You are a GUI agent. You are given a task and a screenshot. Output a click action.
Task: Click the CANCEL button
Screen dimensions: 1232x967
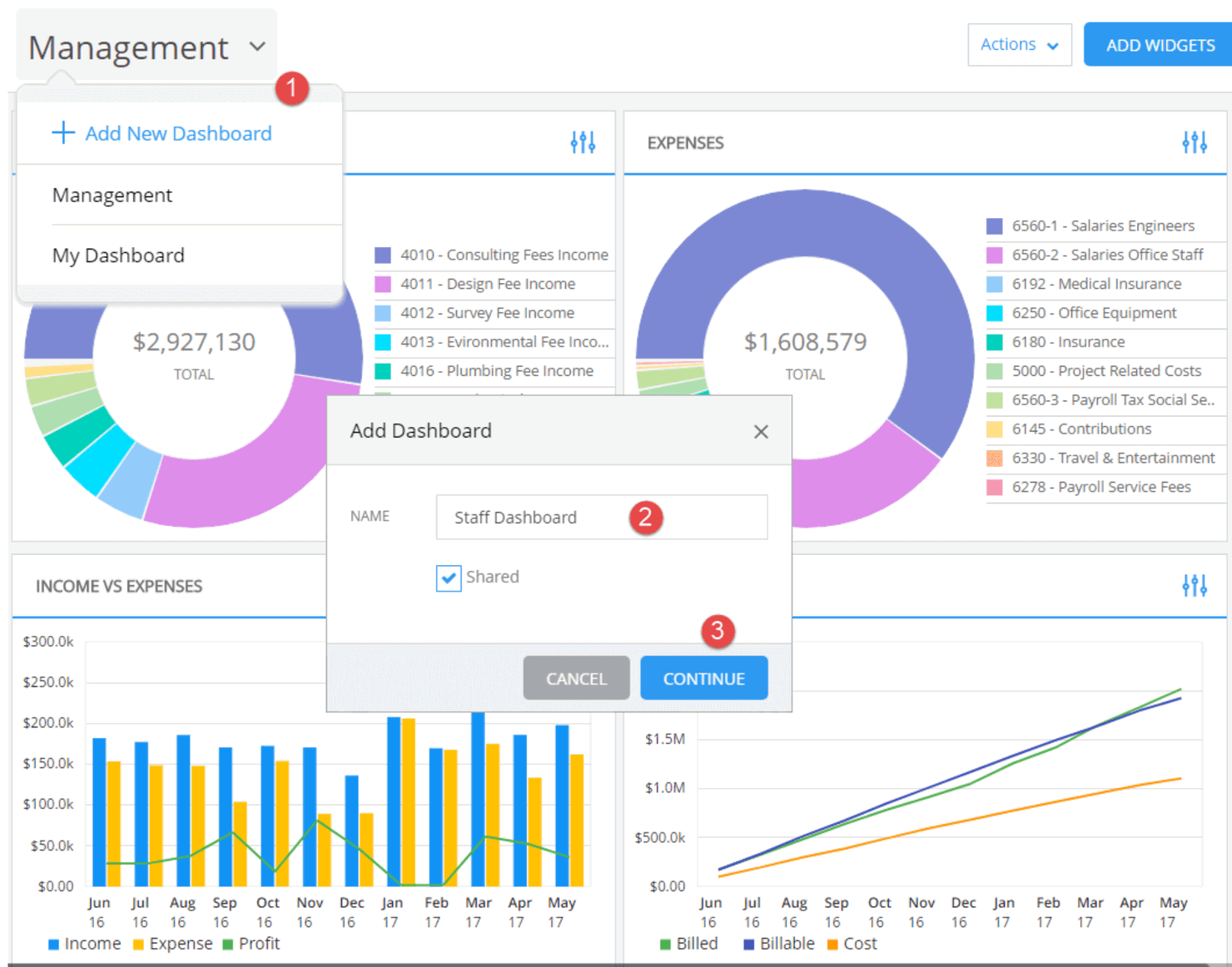576,678
